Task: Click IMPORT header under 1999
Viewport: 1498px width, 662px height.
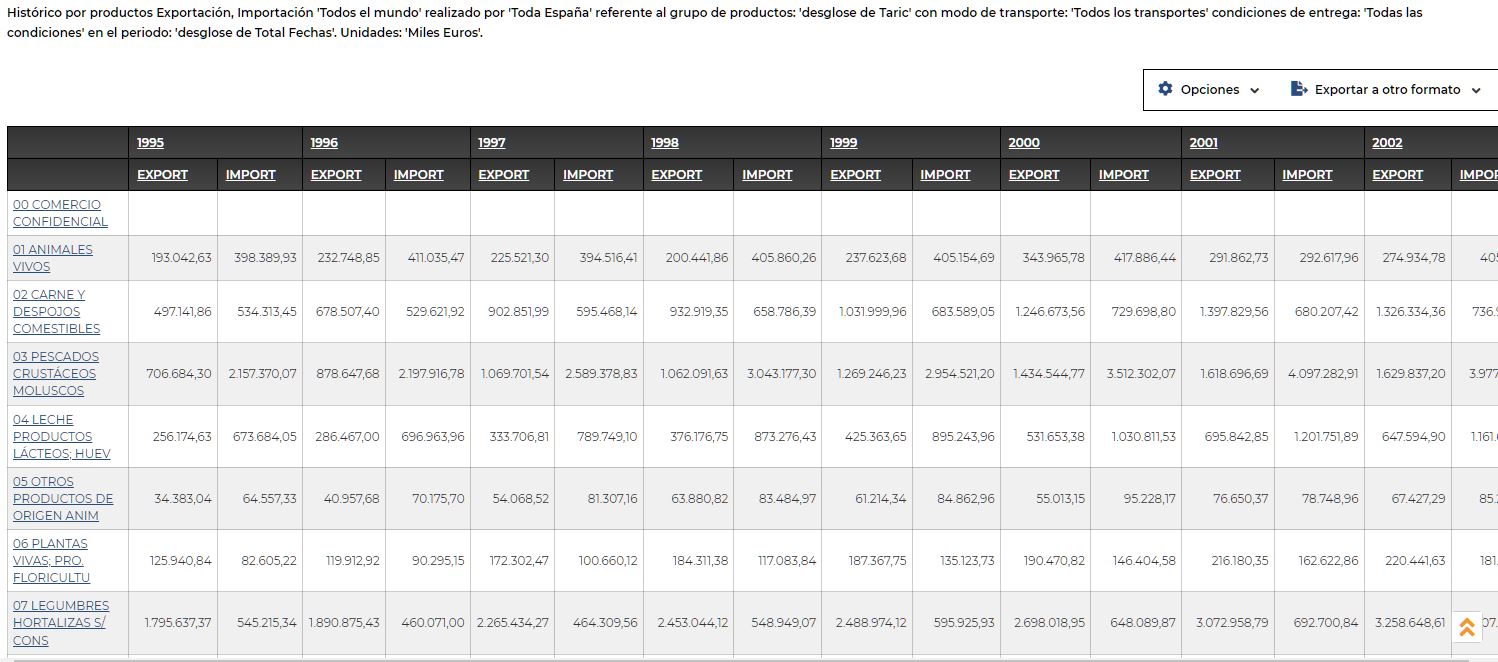Action: 945,175
